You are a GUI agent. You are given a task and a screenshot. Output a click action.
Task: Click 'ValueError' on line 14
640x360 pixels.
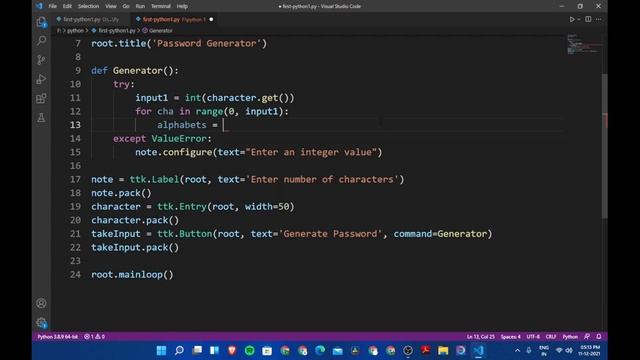click(179, 139)
